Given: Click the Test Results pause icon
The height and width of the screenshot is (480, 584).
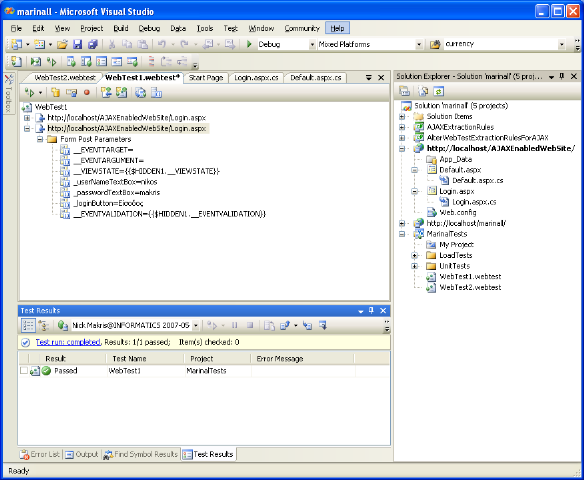Looking at the screenshot, I should [x=235, y=325].
